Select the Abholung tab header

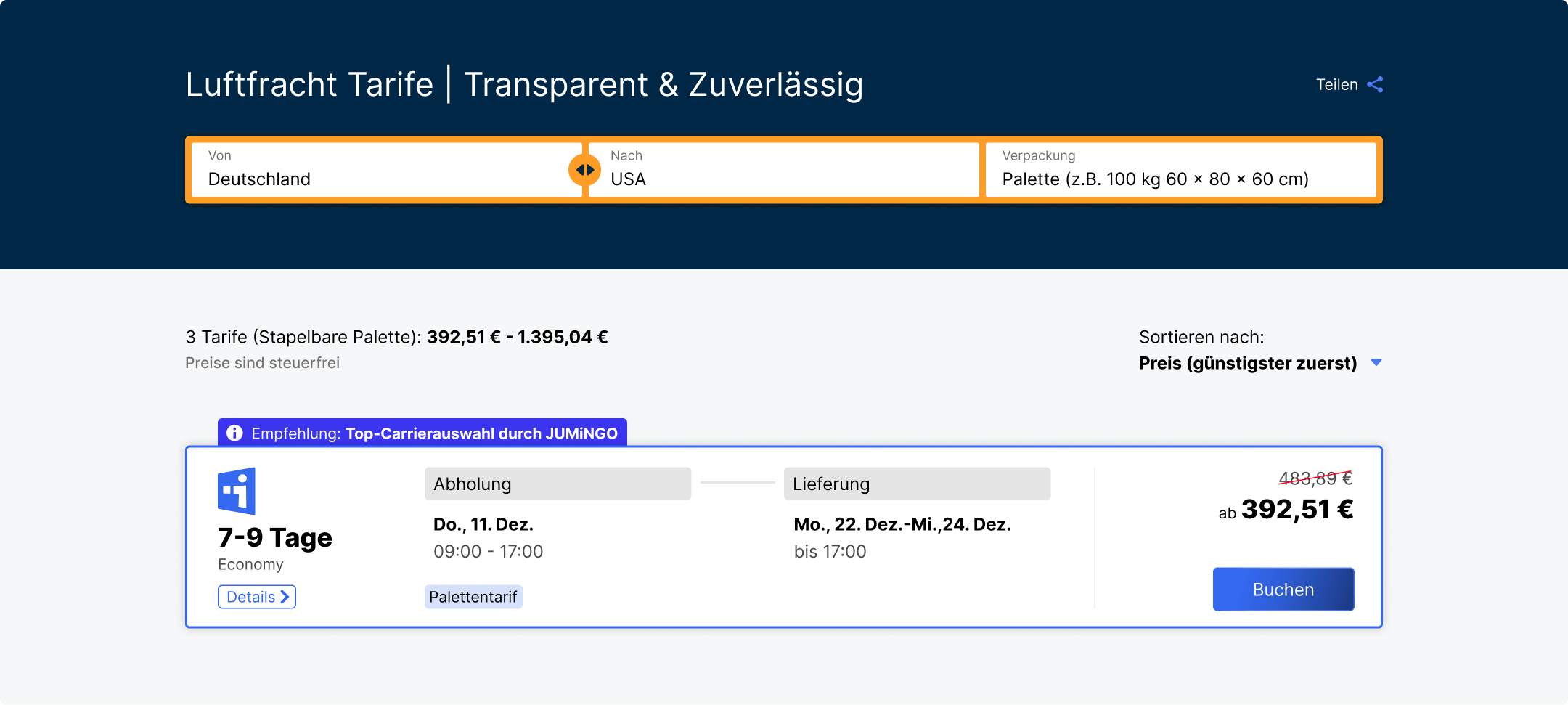coord(557,484)
